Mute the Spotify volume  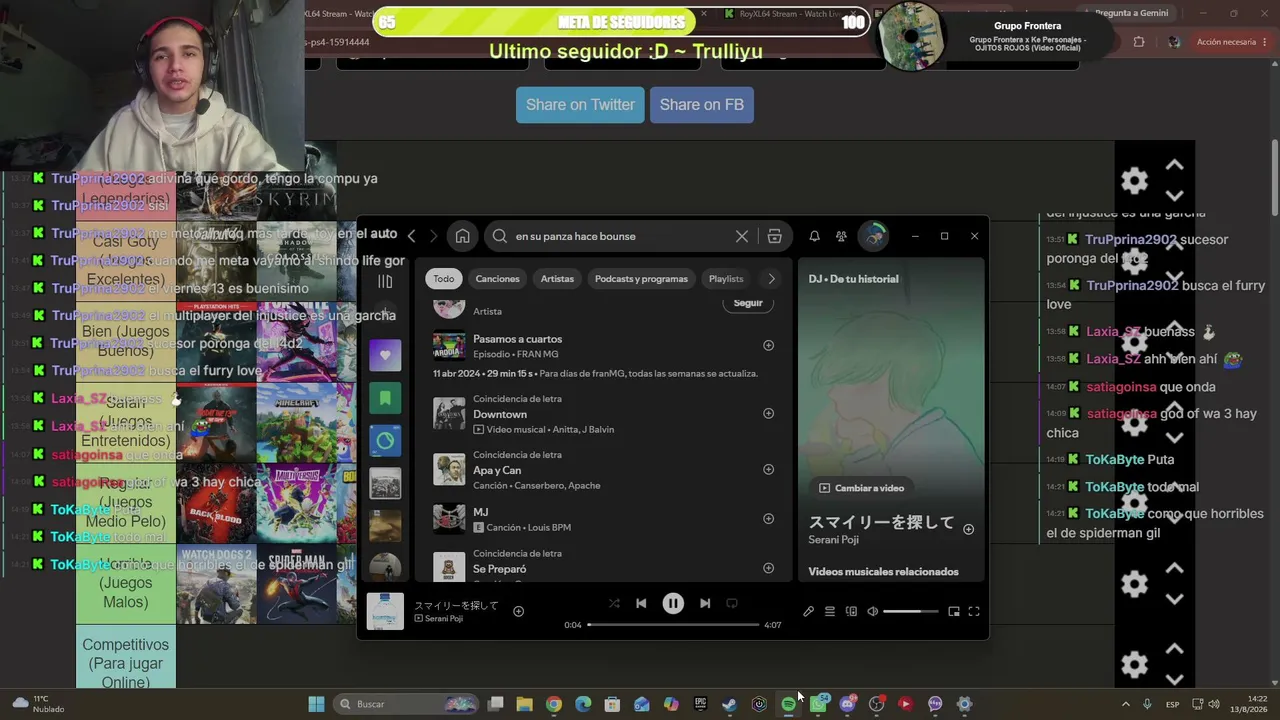click(x=872, y=611)
